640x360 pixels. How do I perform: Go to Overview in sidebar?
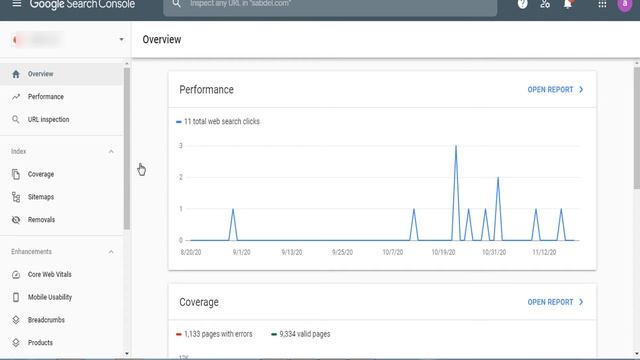(x=61, y=74)
